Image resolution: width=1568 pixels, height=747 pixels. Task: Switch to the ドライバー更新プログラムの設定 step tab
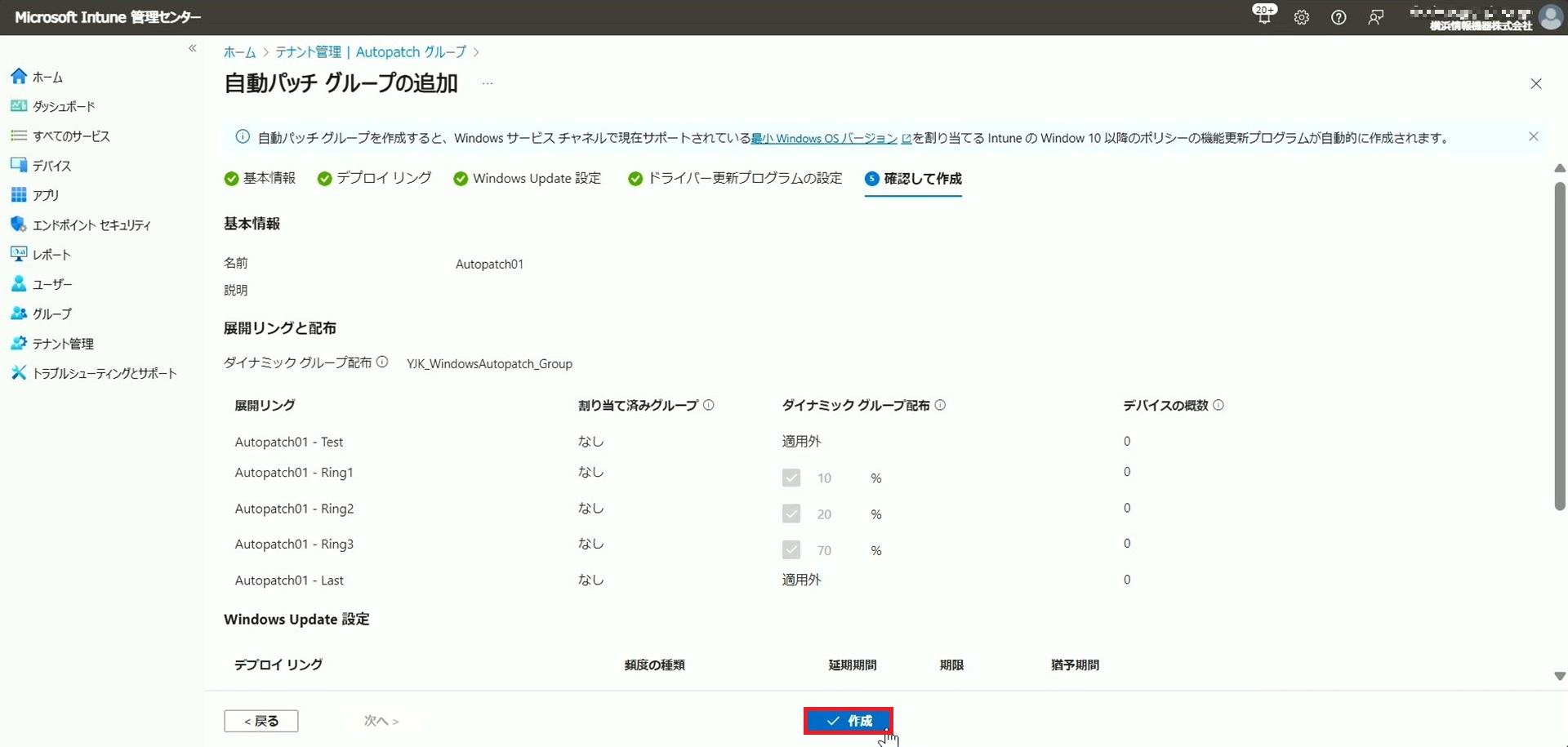(735, 178)
